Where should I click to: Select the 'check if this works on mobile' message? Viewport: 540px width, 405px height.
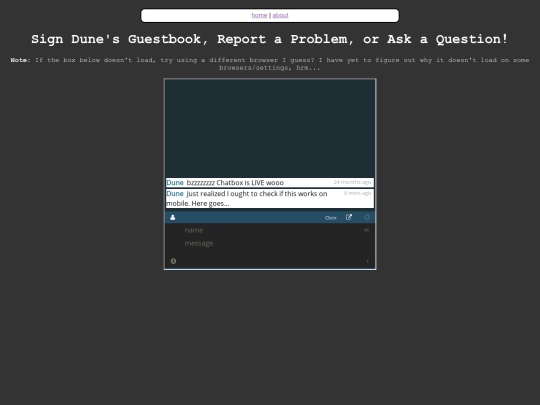pyautogui.click(x=247, y=198)
